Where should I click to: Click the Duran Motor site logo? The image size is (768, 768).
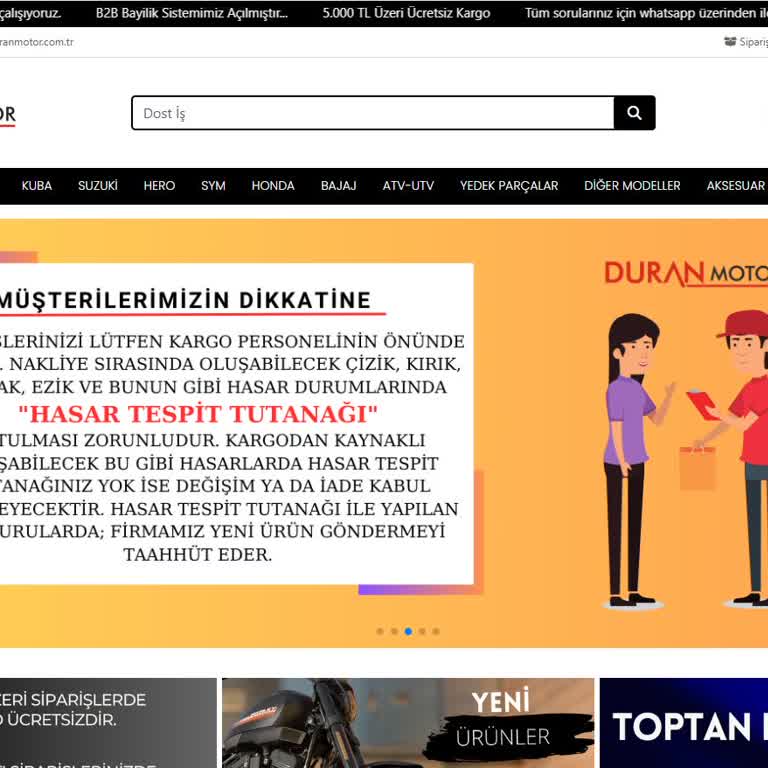point(8,116)
